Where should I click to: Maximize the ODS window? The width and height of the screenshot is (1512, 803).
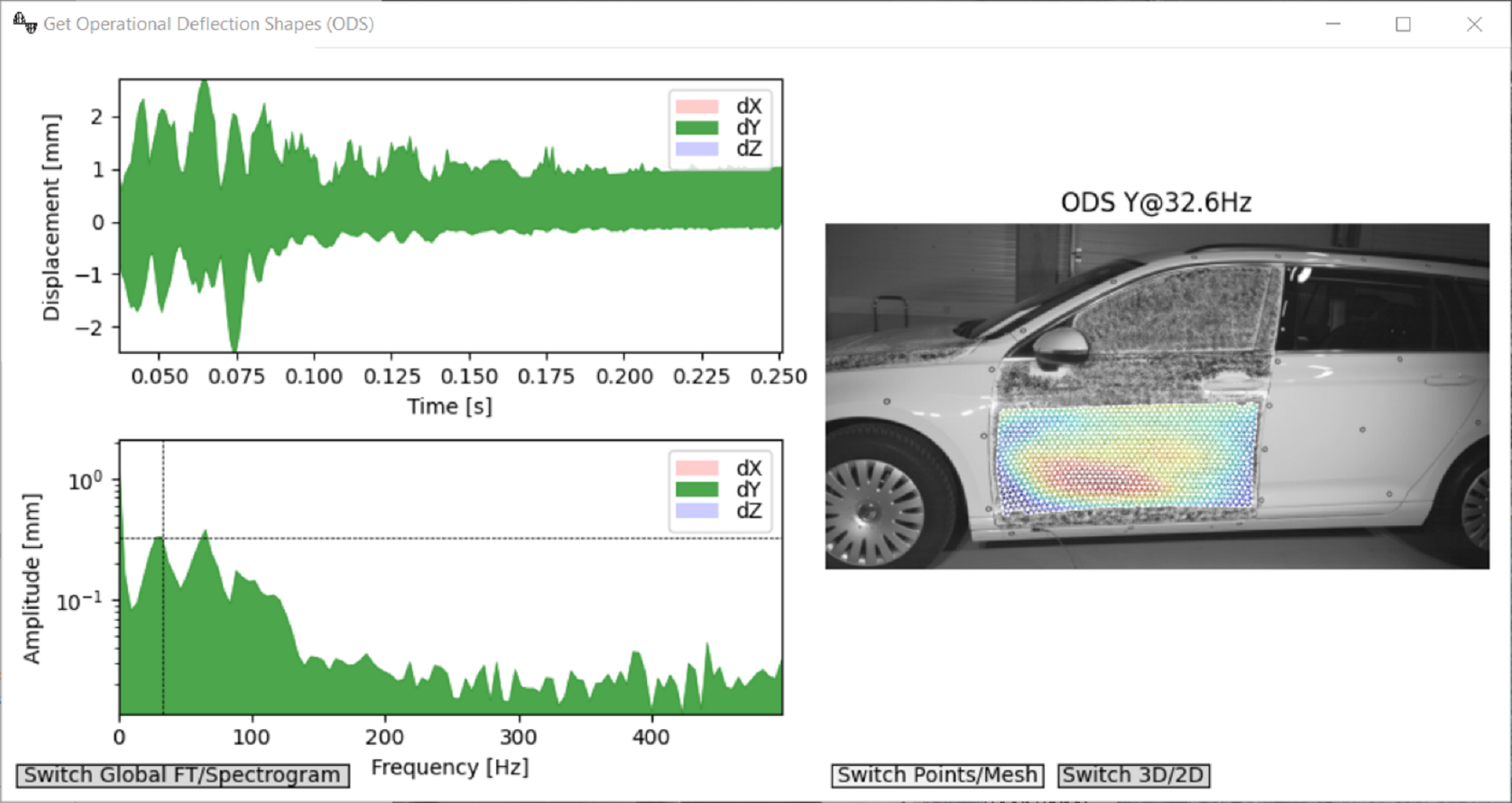tap(1403, 24)
